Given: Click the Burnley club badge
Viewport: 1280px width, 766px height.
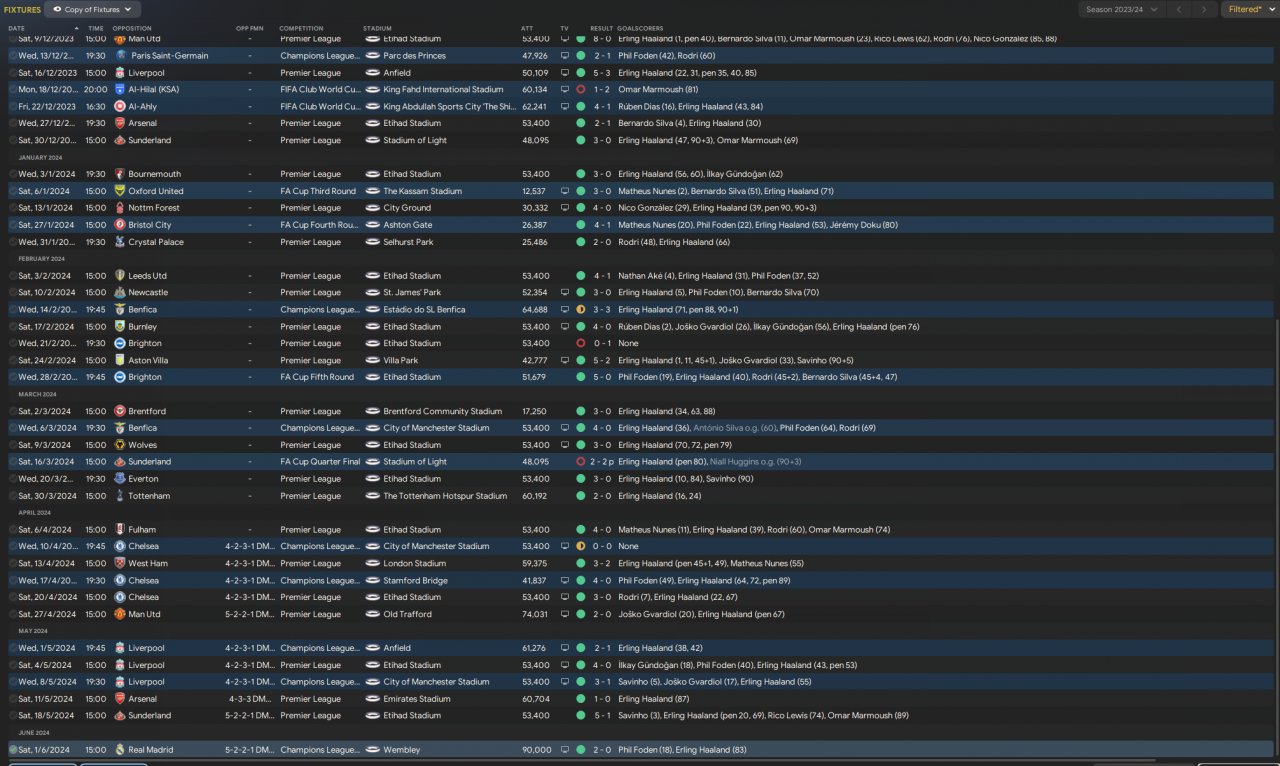Looking at the screenshot, I should (x=120, y=326).
